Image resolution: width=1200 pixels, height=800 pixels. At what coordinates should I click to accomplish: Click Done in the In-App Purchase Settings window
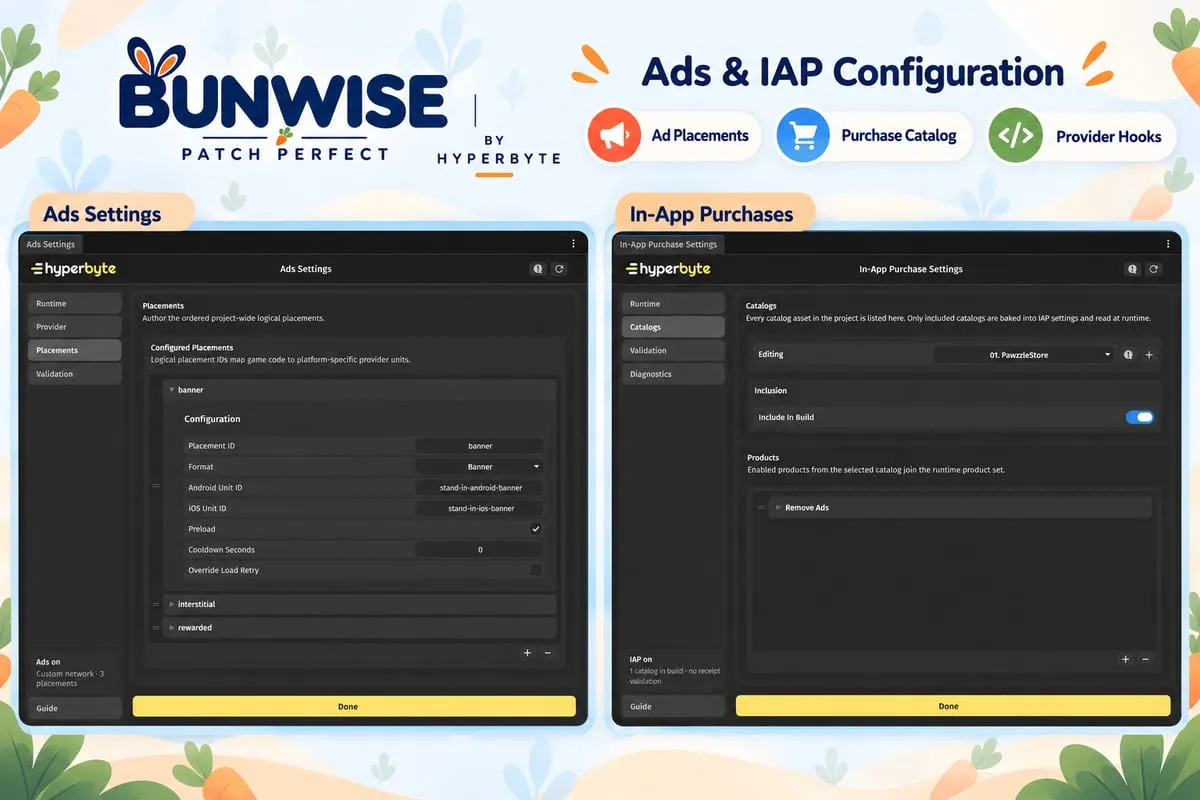(x=953, y=706)
